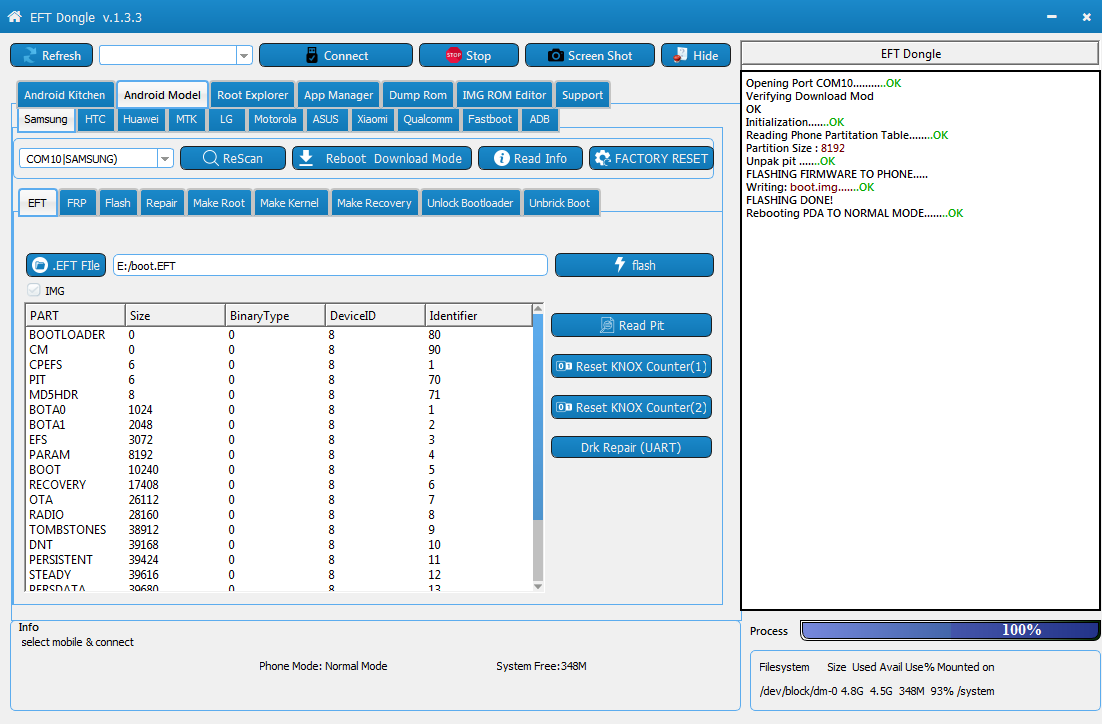
Task: Switch to Dump Rom tab
Action: [417, 95]
